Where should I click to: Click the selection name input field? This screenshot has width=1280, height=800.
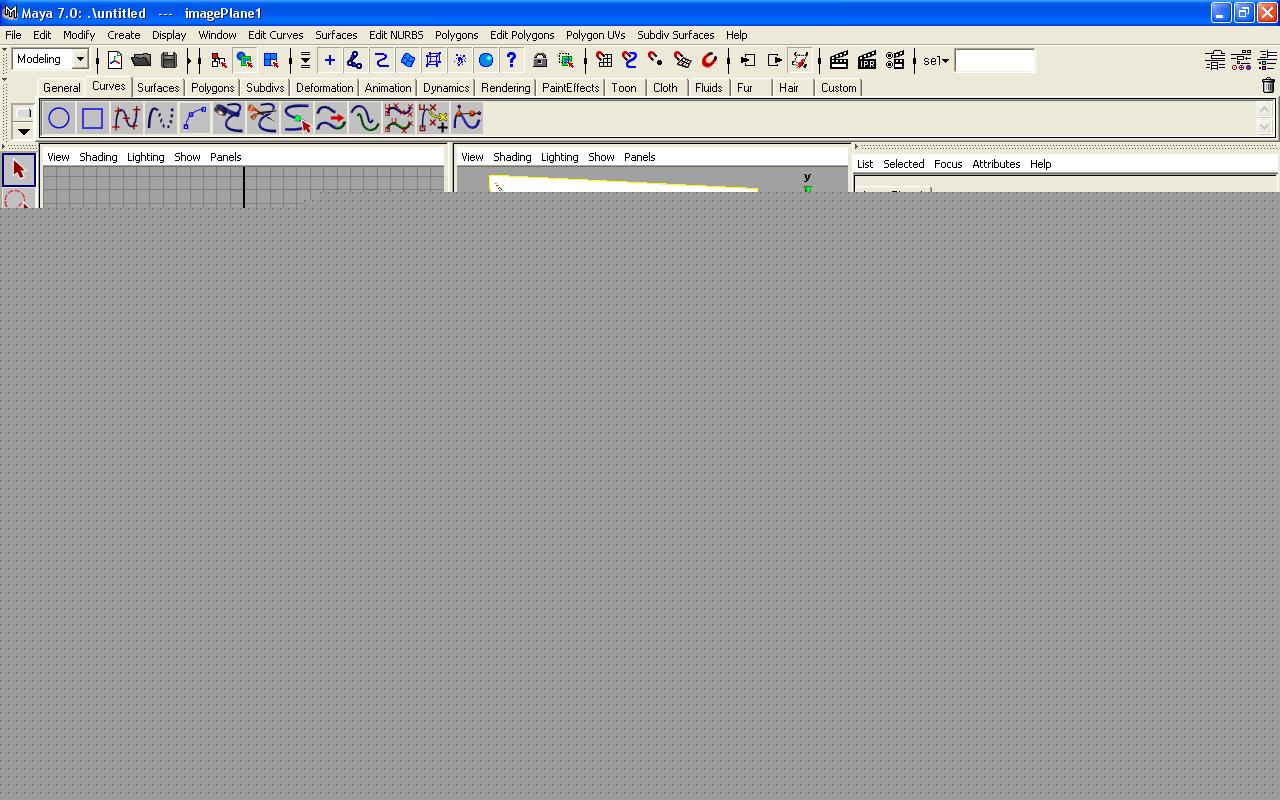pos(995,61)
